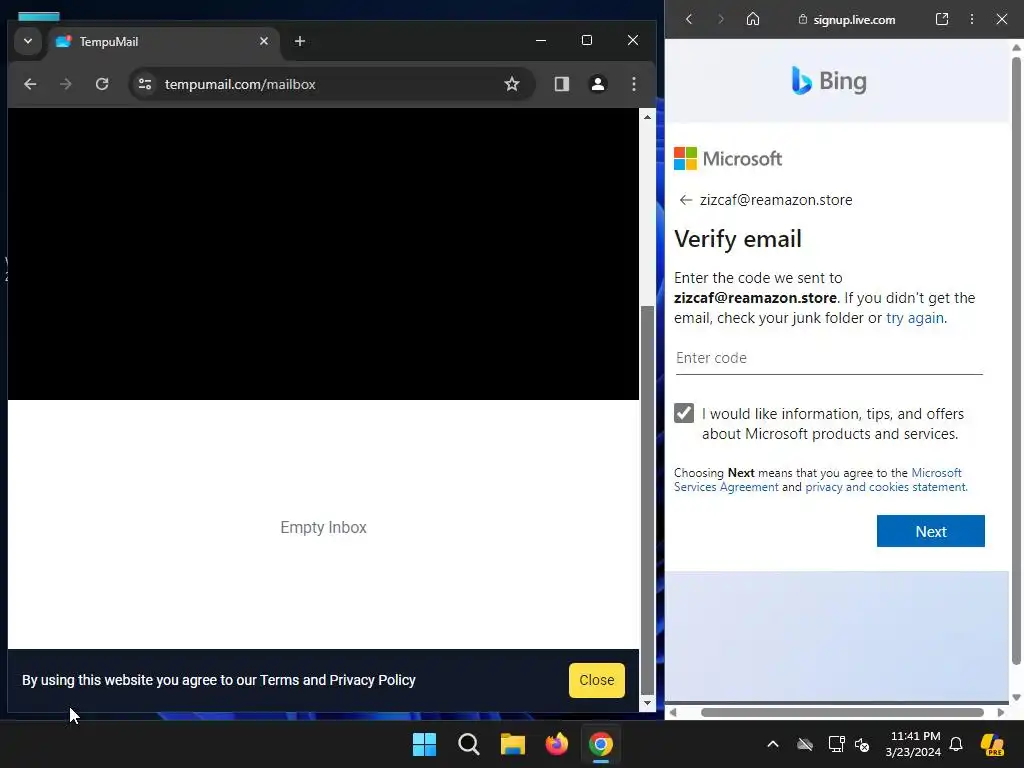Click Chrome icon in taskbar
This screenshot has width=1024, height=768.
coord(601,744)
